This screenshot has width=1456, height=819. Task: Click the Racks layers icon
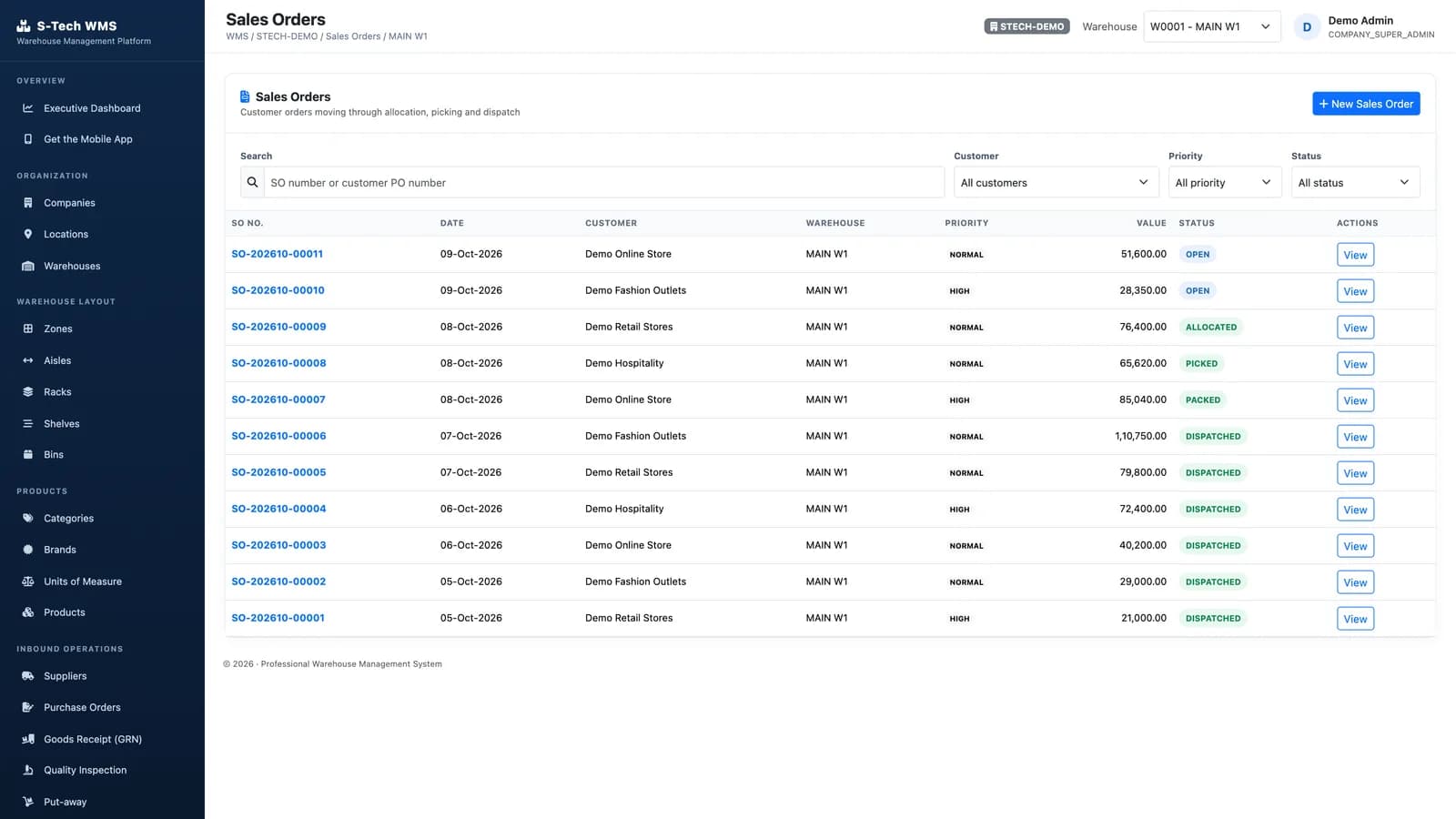pyautogui.click(x=28, y=392)
